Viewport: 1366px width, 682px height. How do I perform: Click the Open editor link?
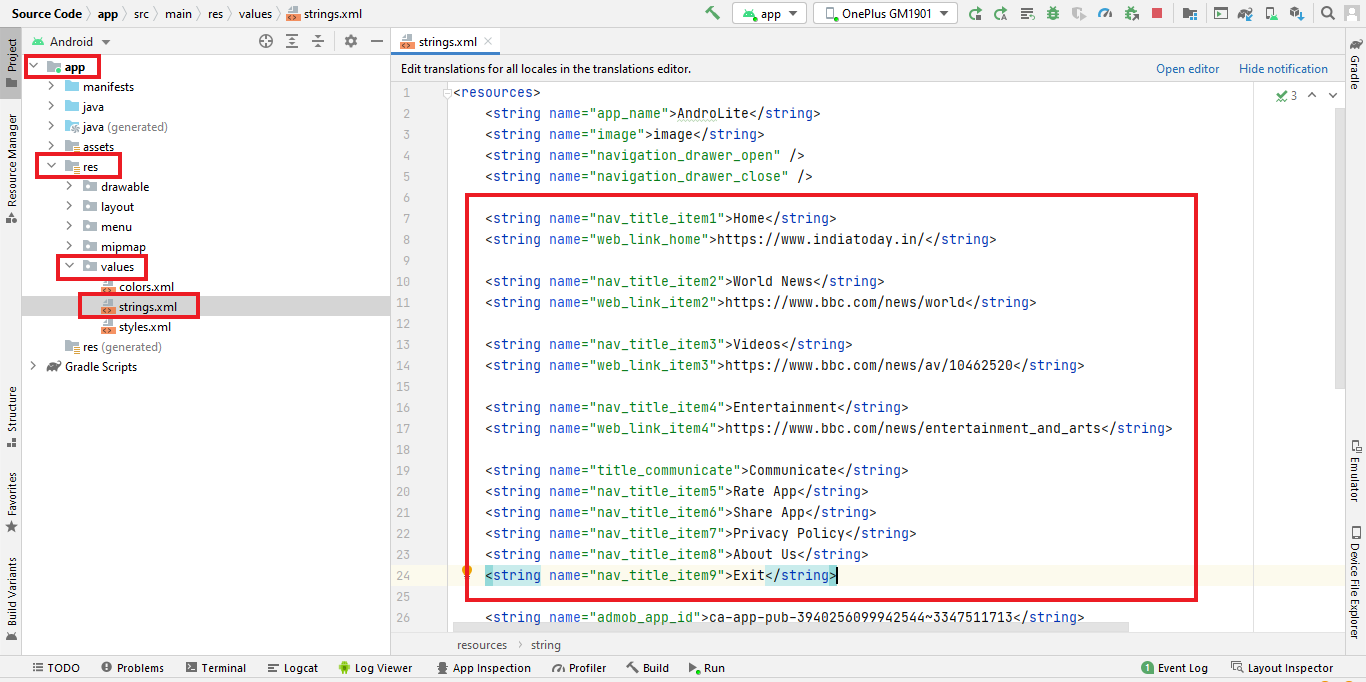[1187, 69]
